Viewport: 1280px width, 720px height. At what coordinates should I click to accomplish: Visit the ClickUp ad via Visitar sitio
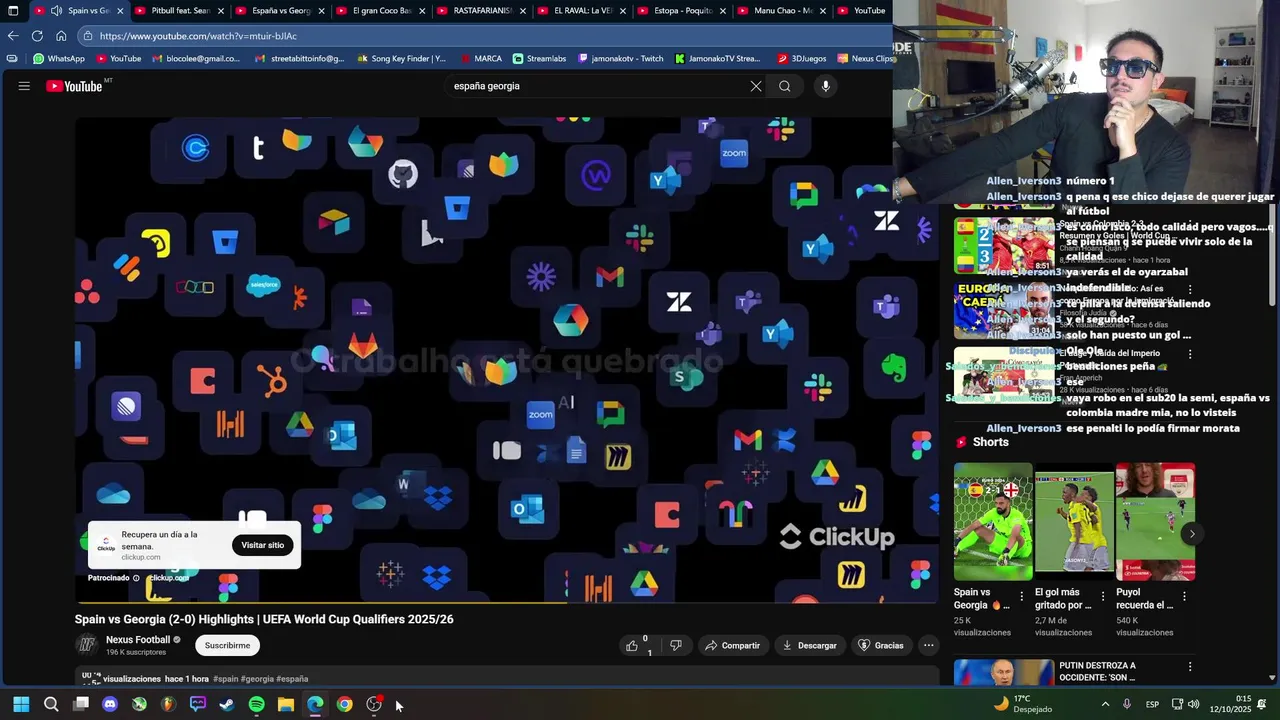coord(263,545)
